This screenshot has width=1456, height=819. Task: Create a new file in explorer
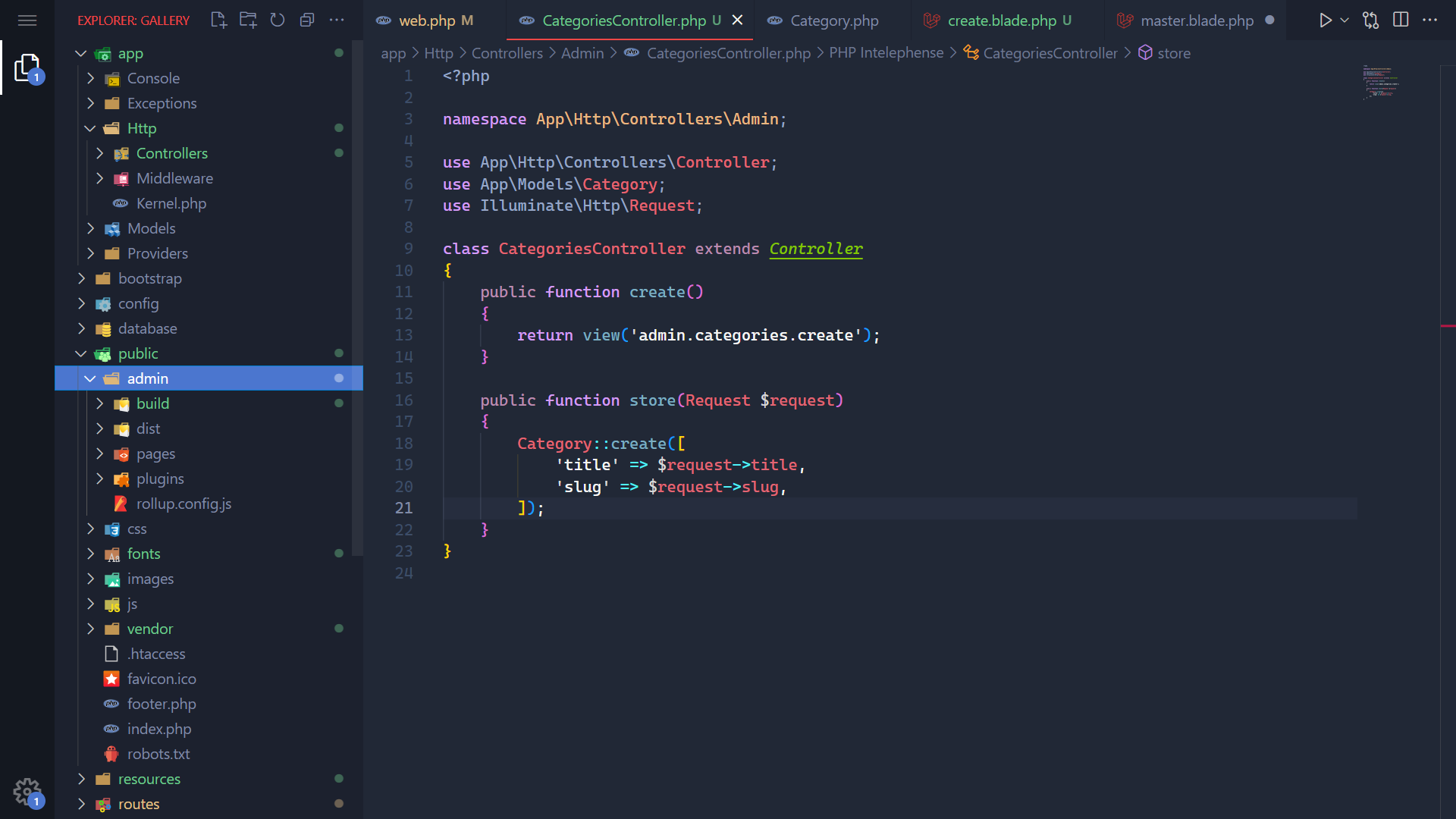pyautogui.click(x=218, y=20)
